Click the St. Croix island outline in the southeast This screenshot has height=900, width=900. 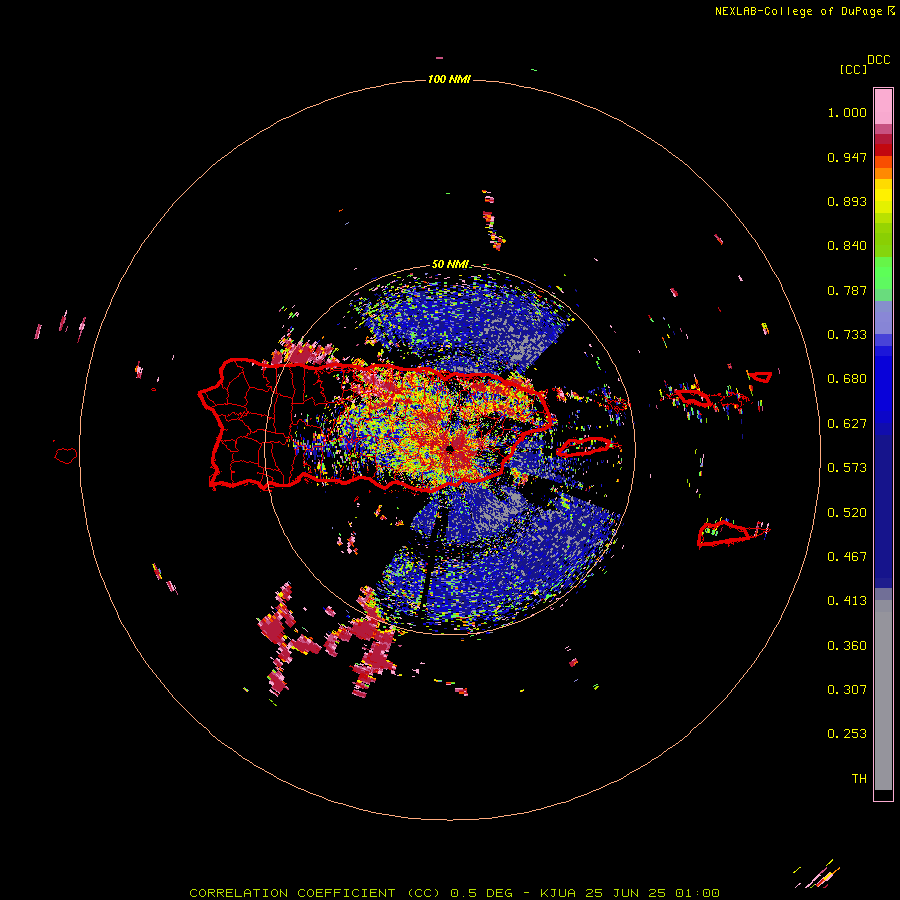724,533
